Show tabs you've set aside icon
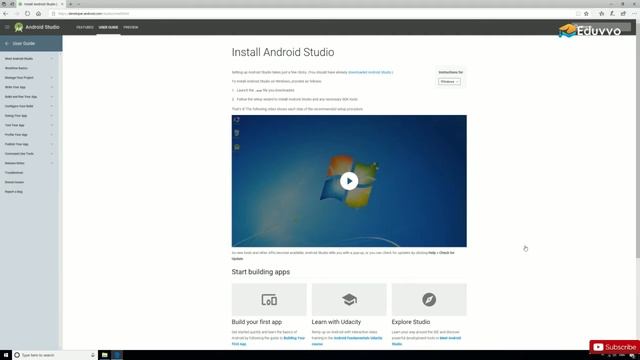 point(4,4)
